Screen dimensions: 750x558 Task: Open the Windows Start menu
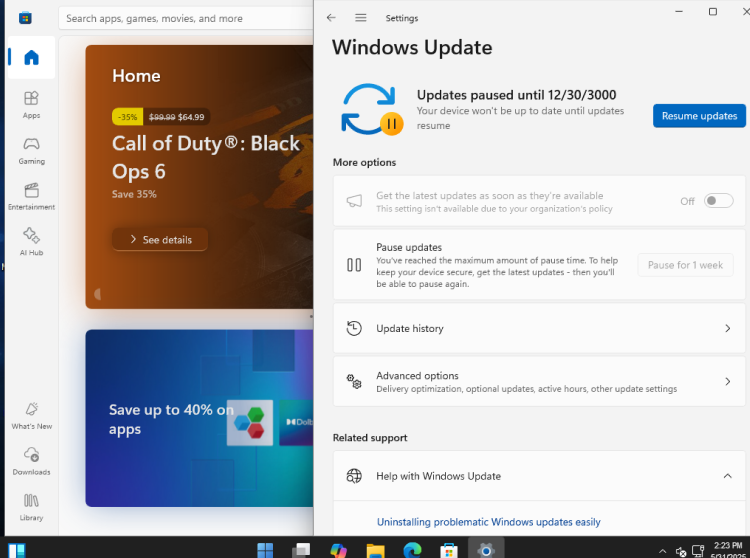point(265,550)
